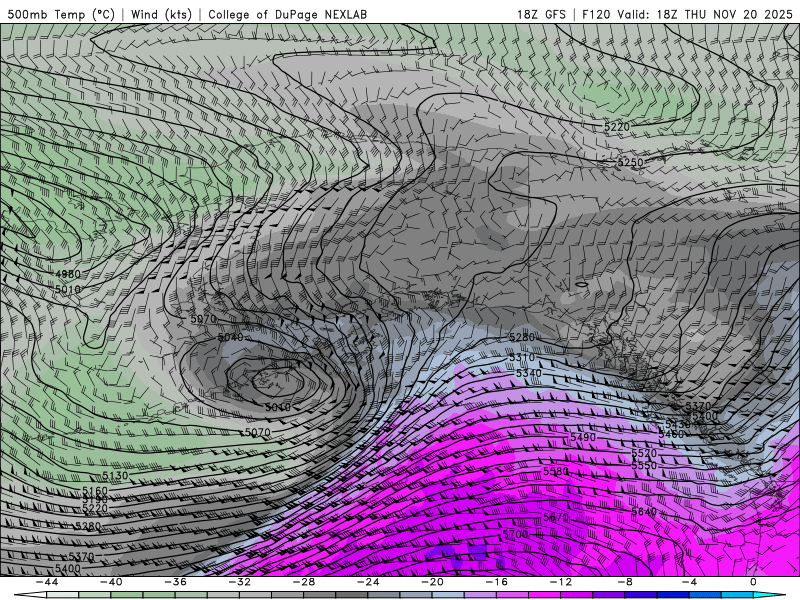The image size is (800, 600).
Task: Click the -20 color scale label
Action: click(432, 582)
